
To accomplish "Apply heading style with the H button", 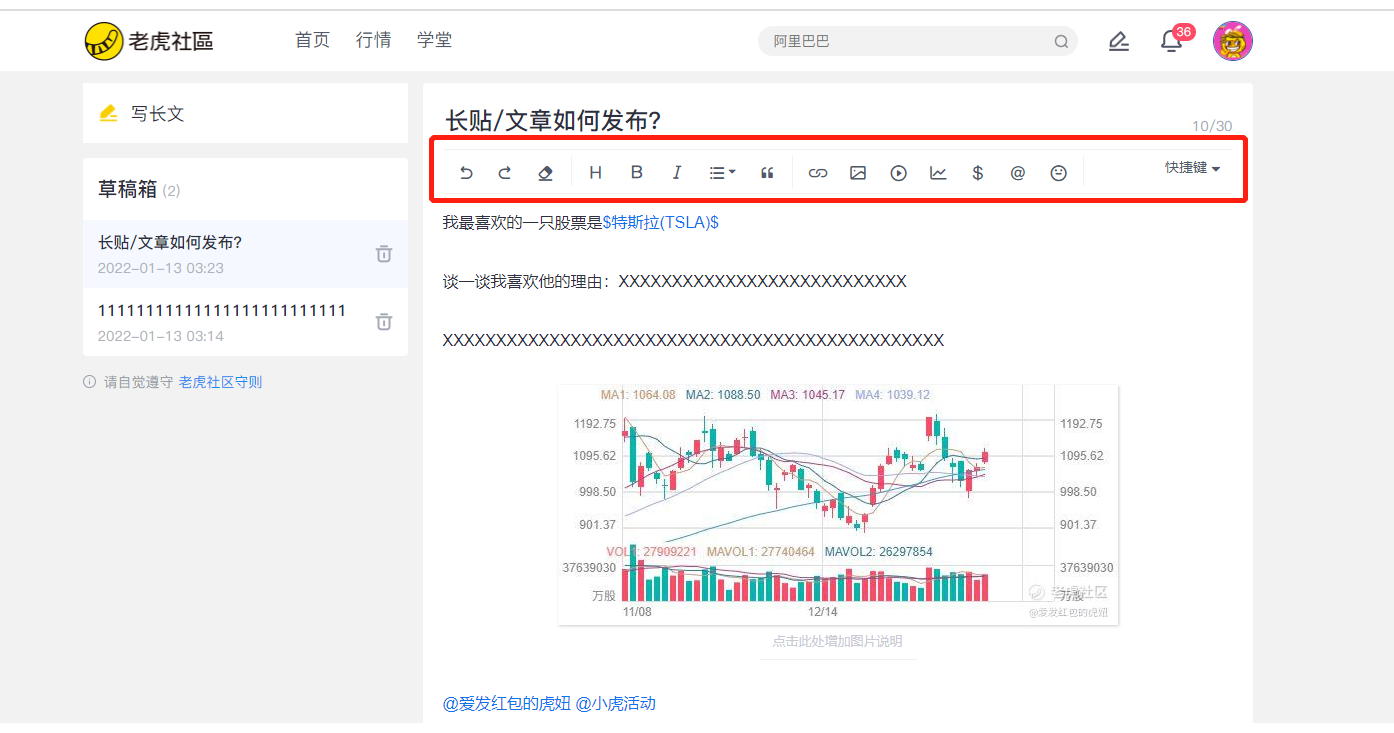I will click(x=596, y=173).
